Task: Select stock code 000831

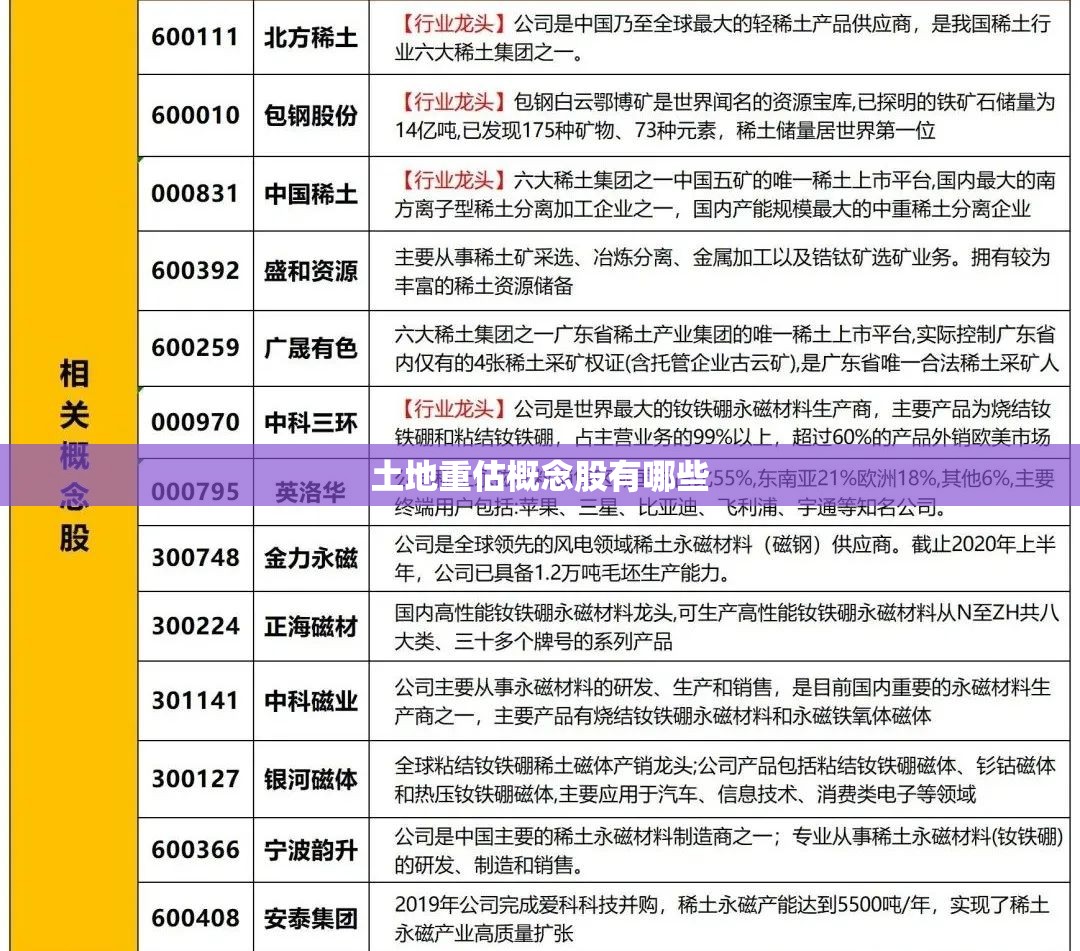Action: click(x=195, y=194)
